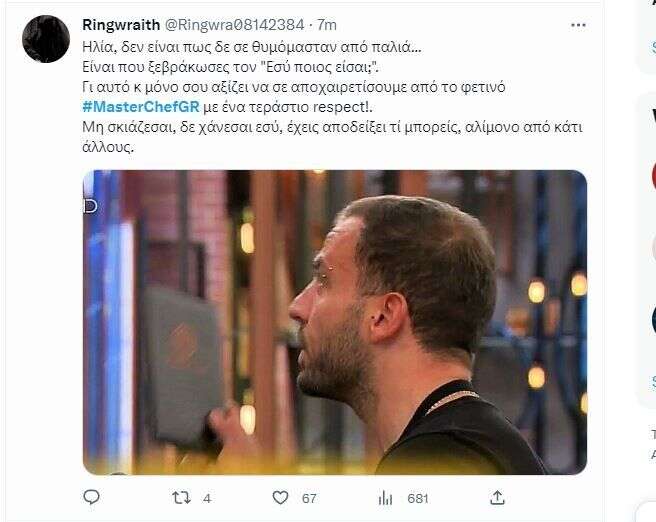Share the tweet with upload arrow icon
Viewport: 656px width, 522px height.
(x=497, y=498)
